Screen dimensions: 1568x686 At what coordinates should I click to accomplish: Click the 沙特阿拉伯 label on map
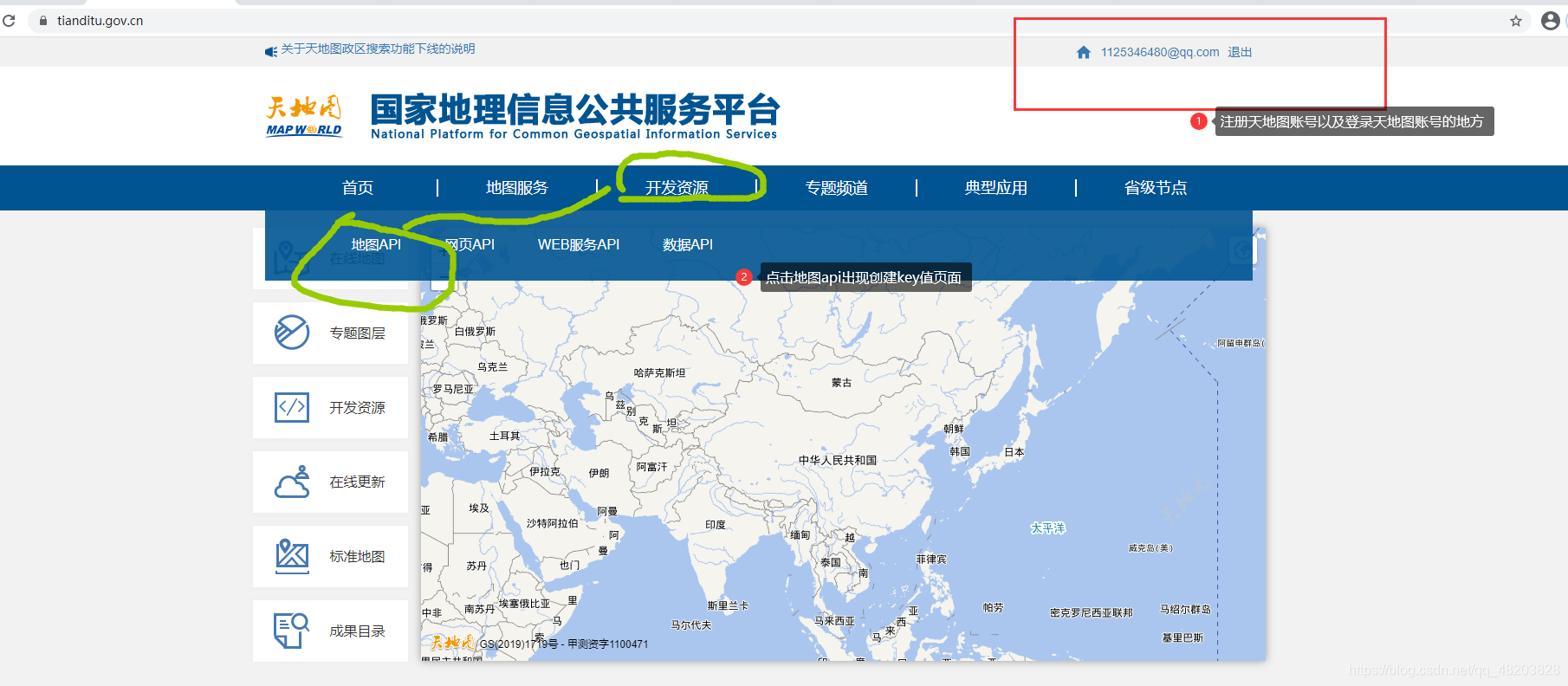553,524
